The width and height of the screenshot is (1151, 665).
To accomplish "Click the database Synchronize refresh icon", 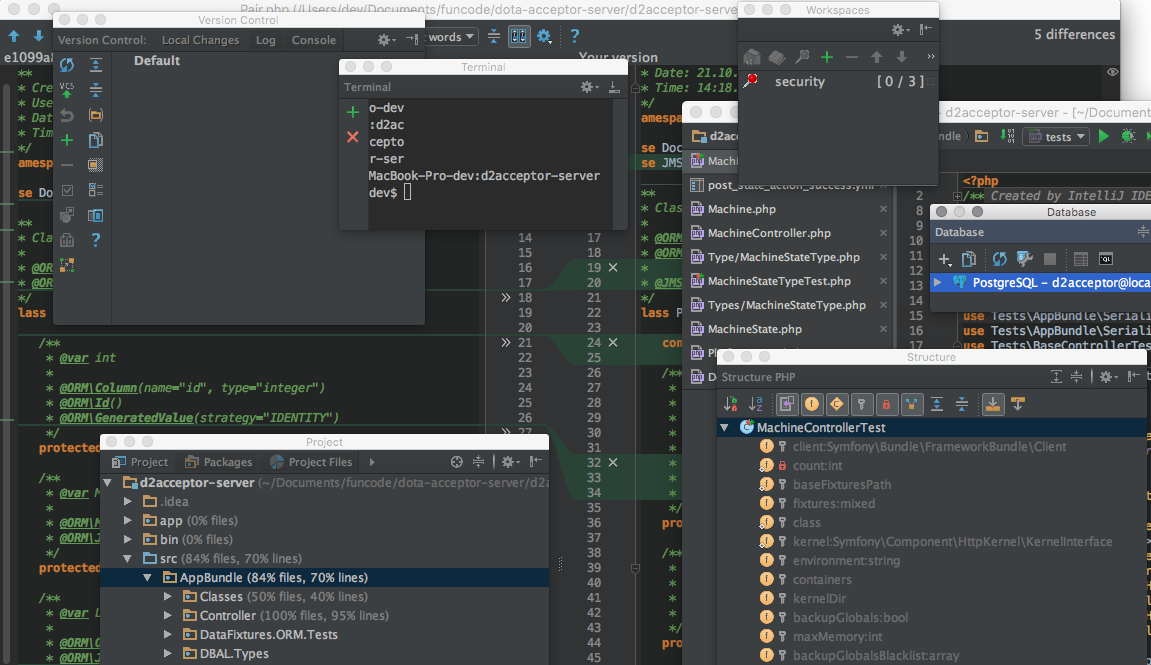I will (999, 259).
